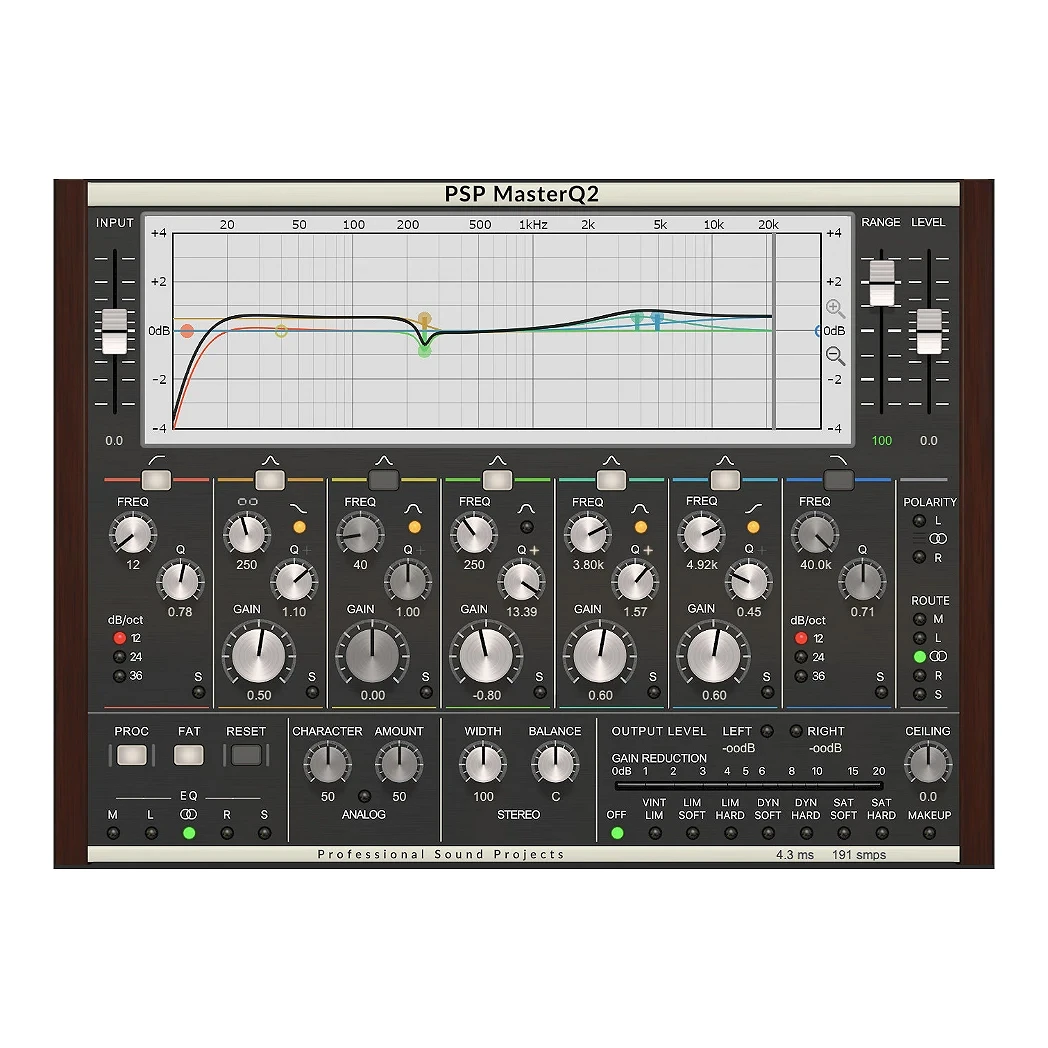
Task: Enable the R channel in the EQ selector row
Action: coord(227,831)
